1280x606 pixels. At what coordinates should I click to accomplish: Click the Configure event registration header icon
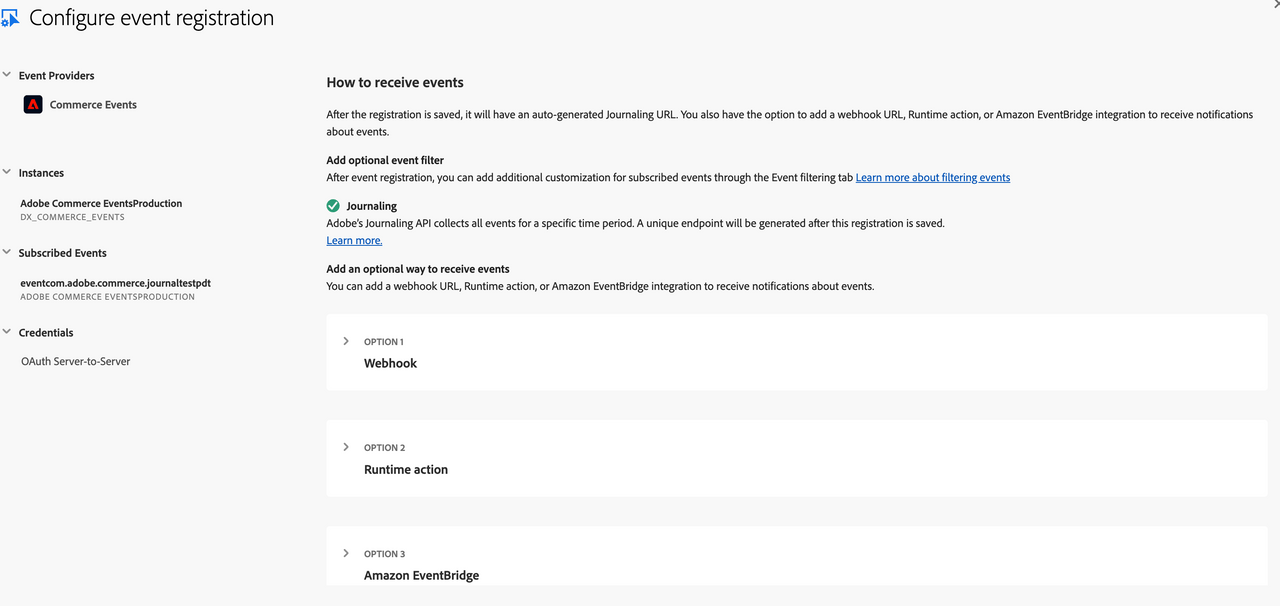click(x=11, y=18)
